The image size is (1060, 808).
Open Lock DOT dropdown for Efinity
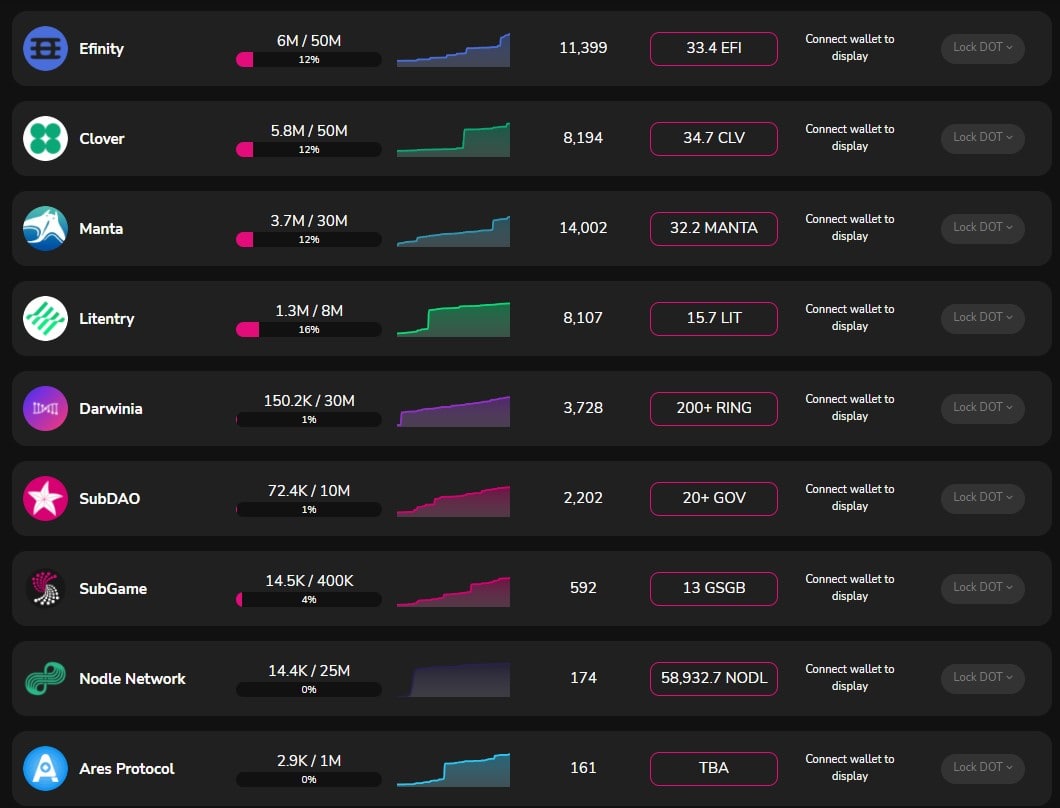[x=982, y=48]
